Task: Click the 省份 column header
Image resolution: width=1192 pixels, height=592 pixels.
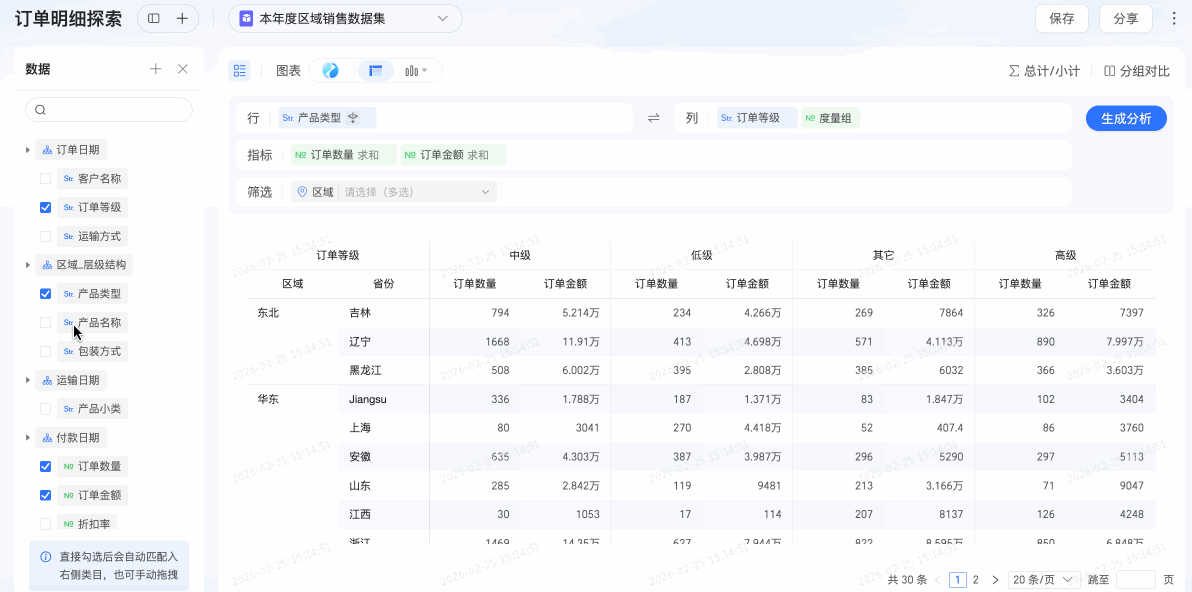Action: pyautogui.click(x=383, y=283)
